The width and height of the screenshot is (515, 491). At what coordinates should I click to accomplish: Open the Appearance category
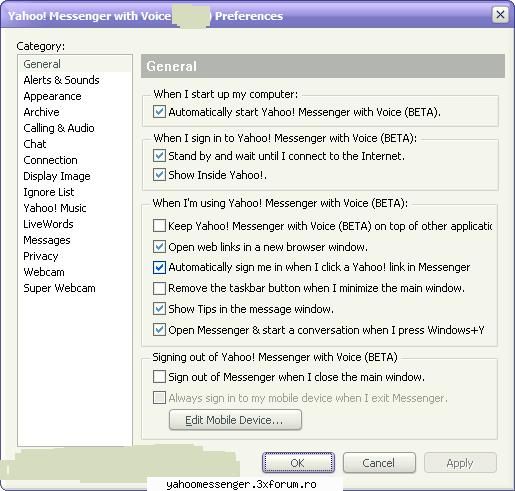tap(52, 96)
